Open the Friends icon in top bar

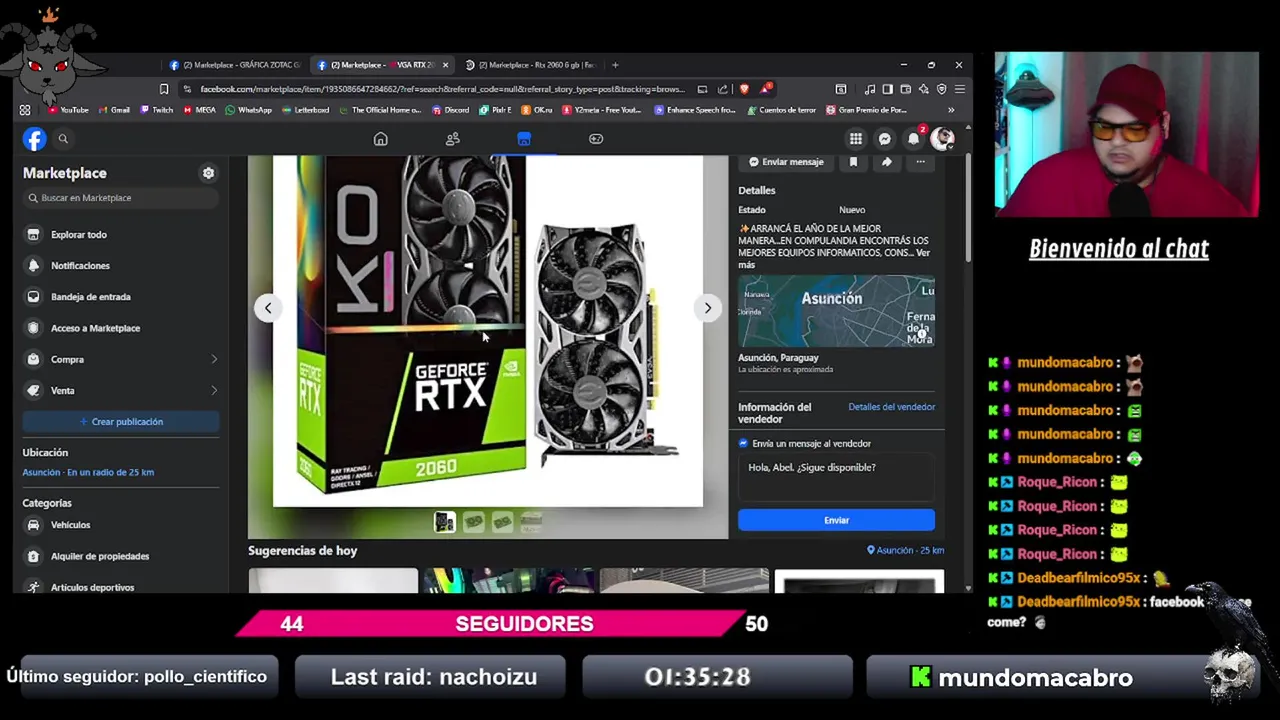click(452, 139)
